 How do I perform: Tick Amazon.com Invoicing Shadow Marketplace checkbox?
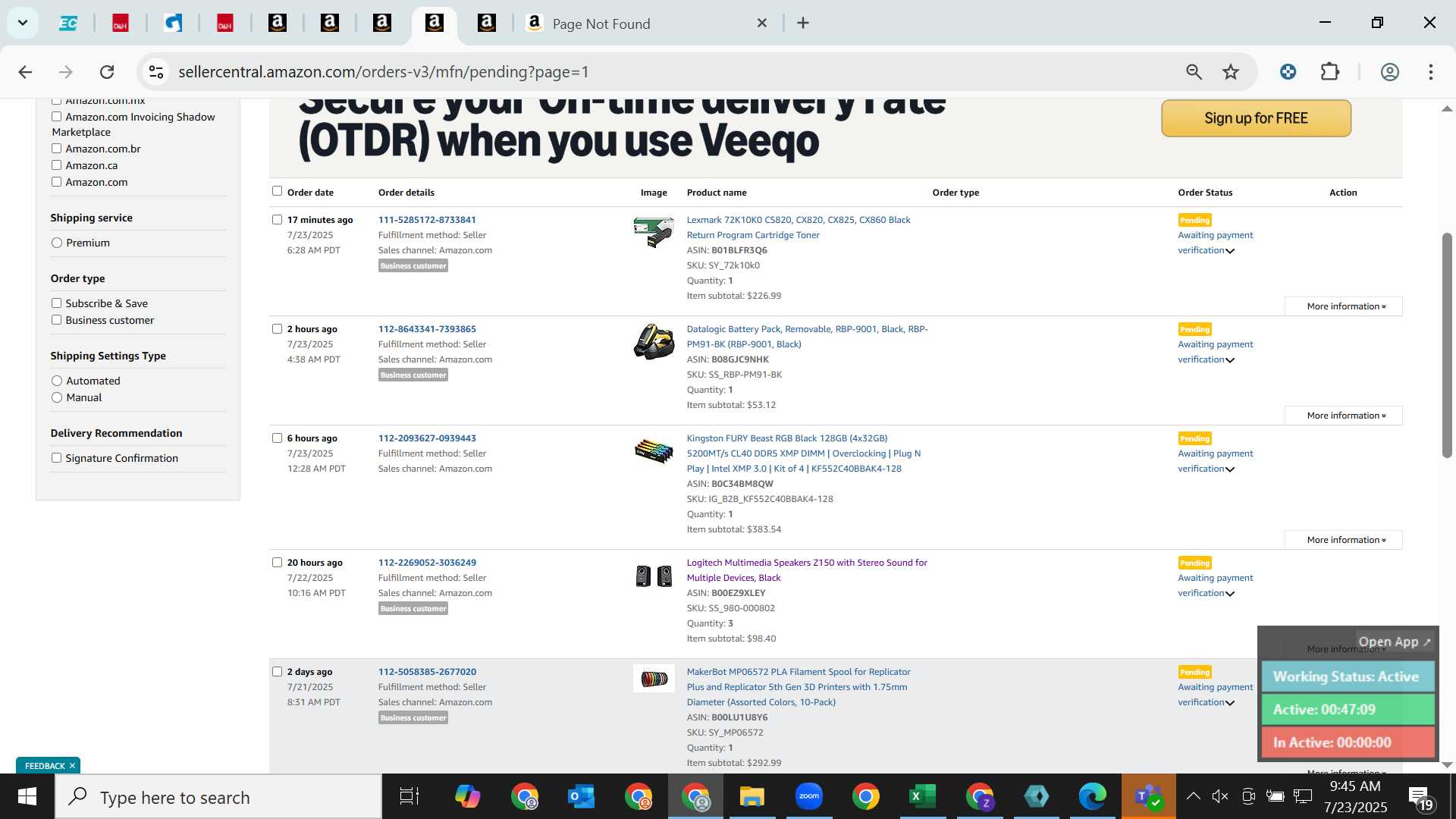pyautogui.click(x=56, y=117)
